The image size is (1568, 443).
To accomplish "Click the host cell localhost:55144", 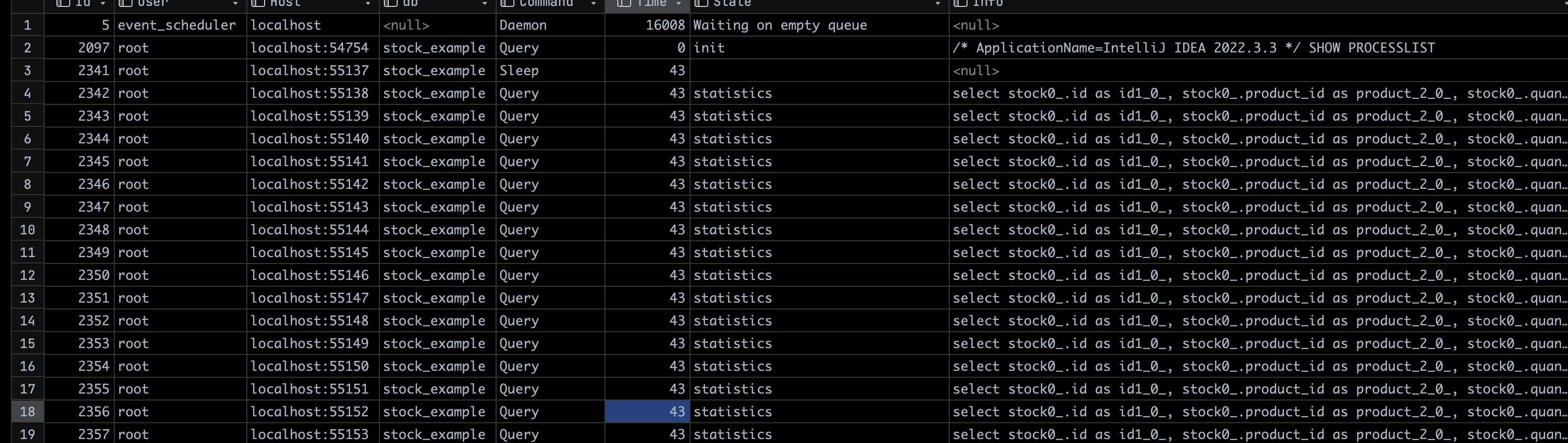I will click(x=313, y=230).
